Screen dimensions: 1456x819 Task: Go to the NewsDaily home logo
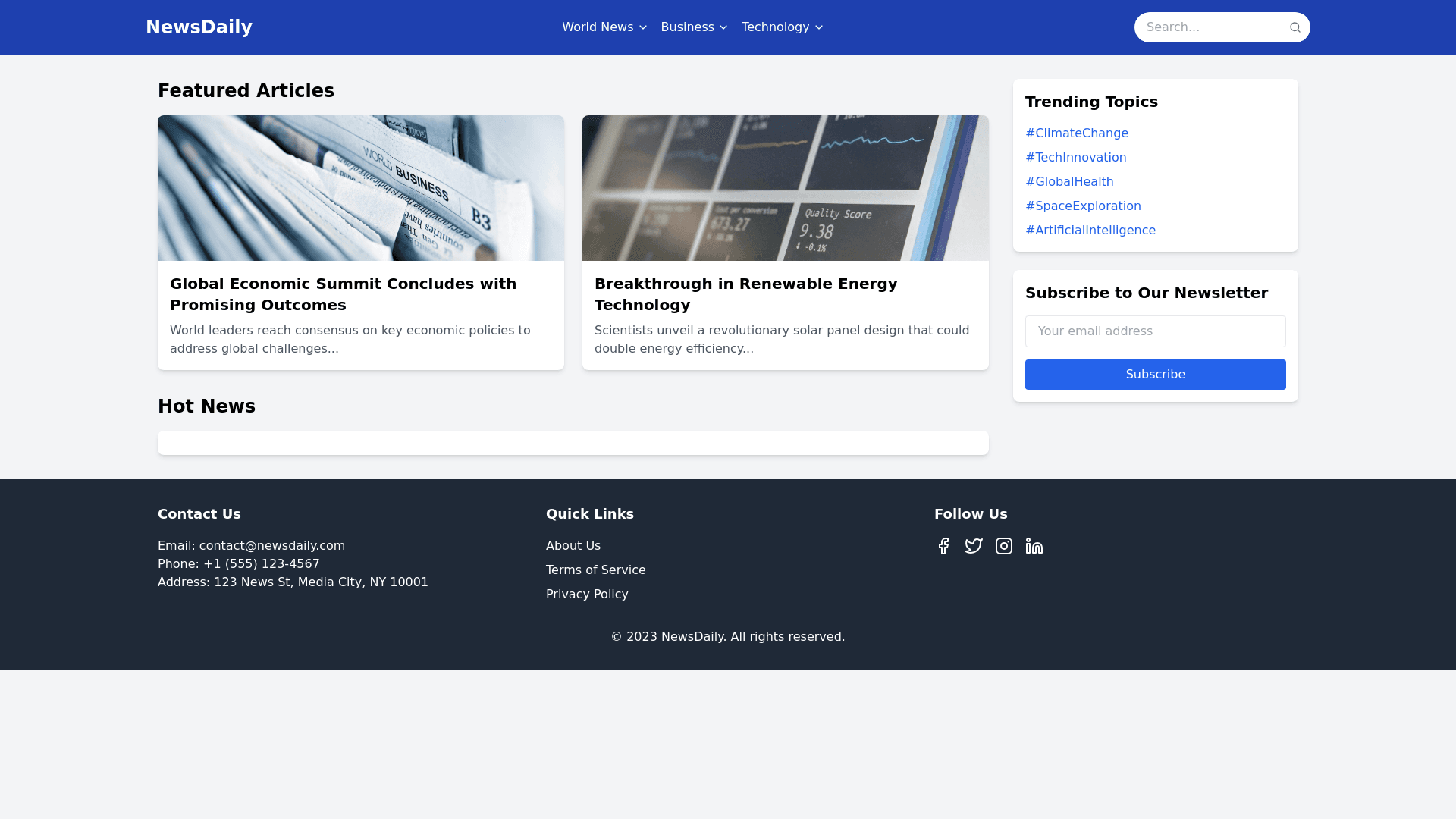tap(199, 27)
